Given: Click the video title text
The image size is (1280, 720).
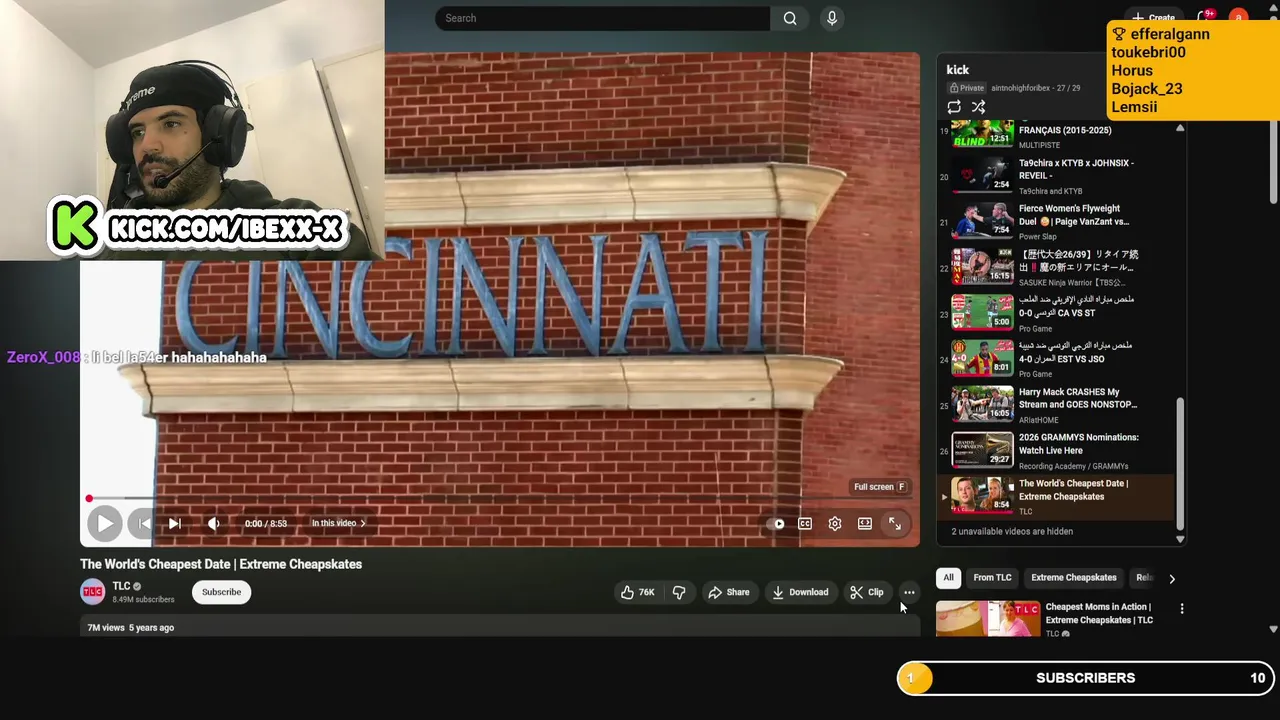Looking at the screenshot, I should pyautogui.click(x=221, y=564).
